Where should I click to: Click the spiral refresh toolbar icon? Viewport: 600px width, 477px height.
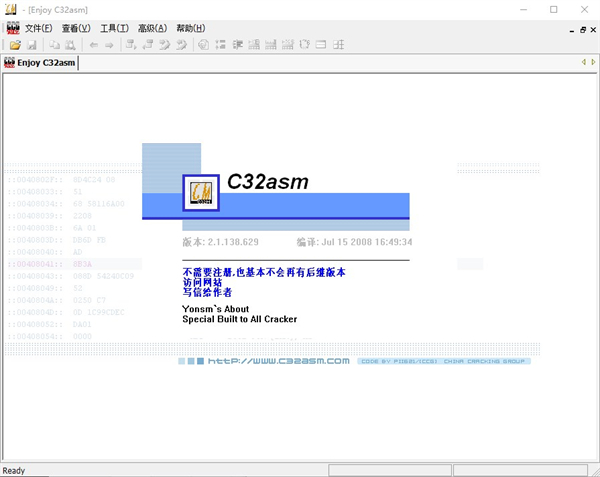(204, 45)
